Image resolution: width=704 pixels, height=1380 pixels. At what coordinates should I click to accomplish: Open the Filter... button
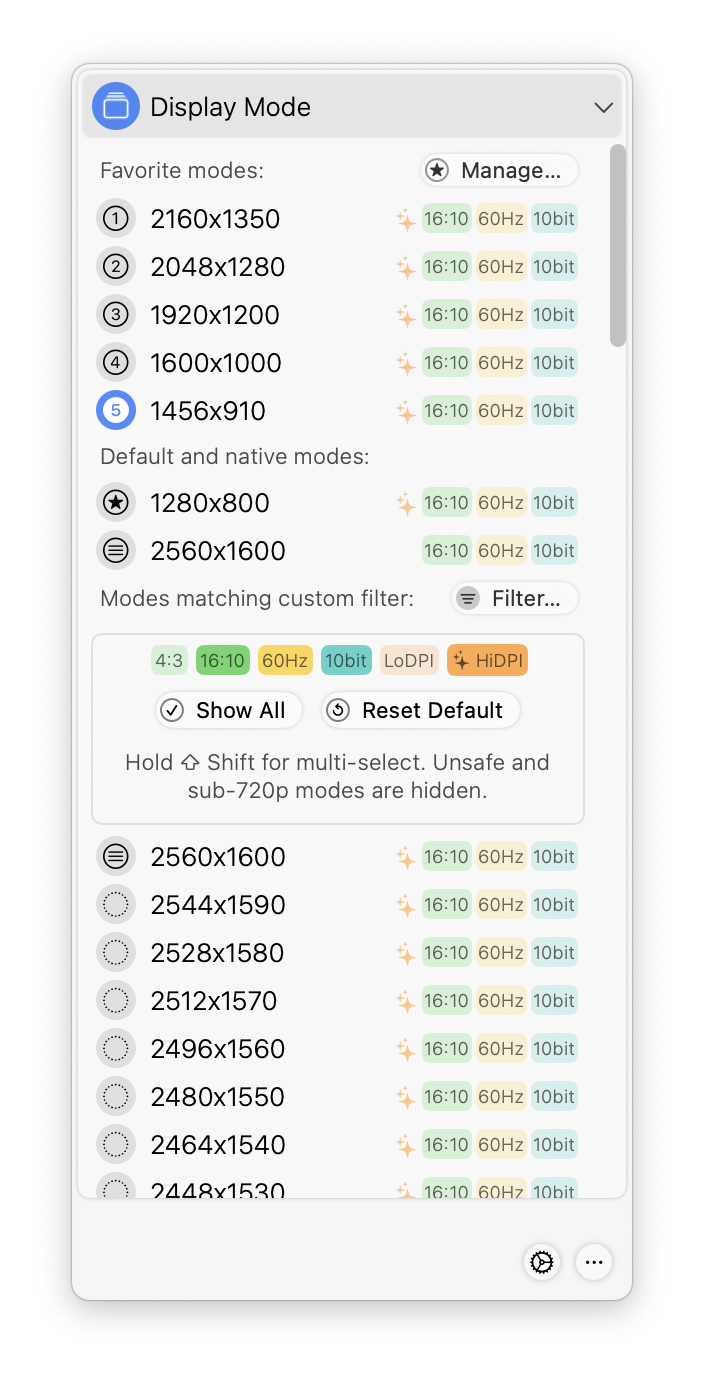515,599
